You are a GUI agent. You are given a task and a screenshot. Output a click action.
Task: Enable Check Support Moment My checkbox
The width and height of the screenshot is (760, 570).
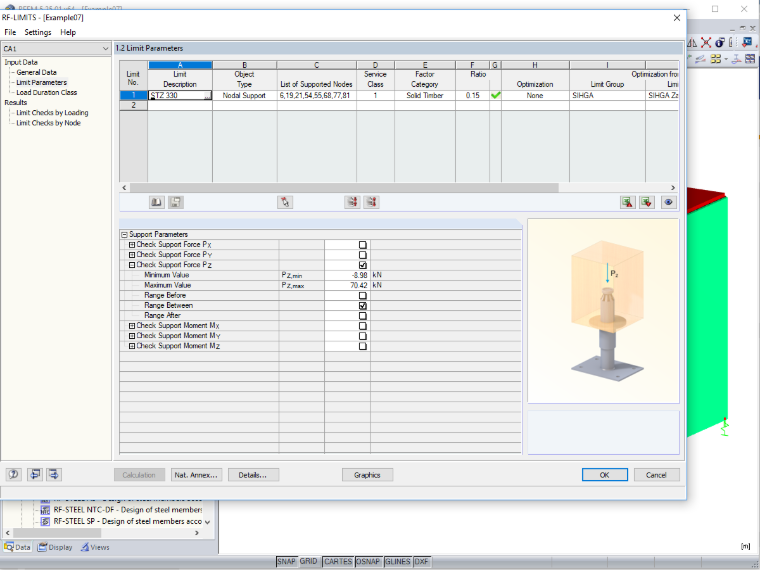click(363, 336)
